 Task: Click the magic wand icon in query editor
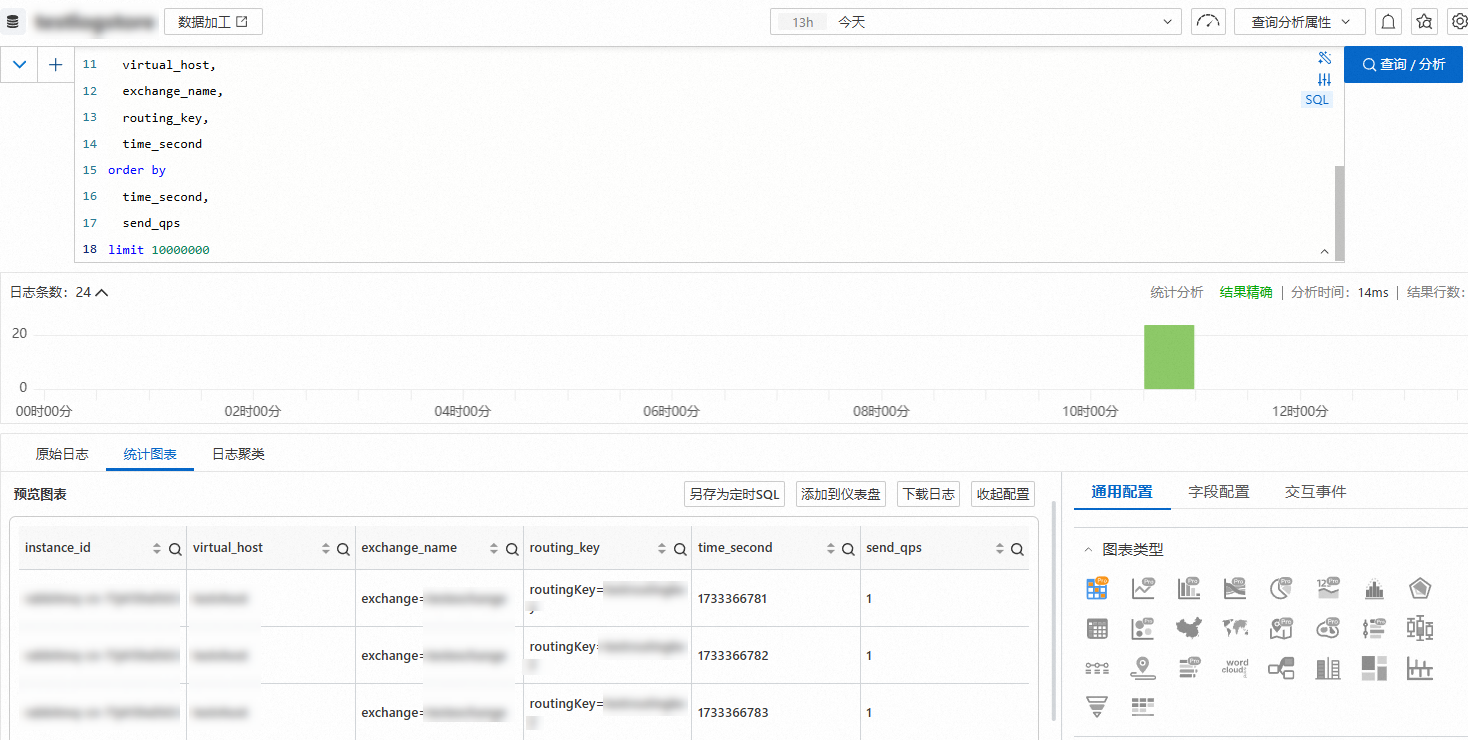pyautogui.click(x=1324, y=58)
